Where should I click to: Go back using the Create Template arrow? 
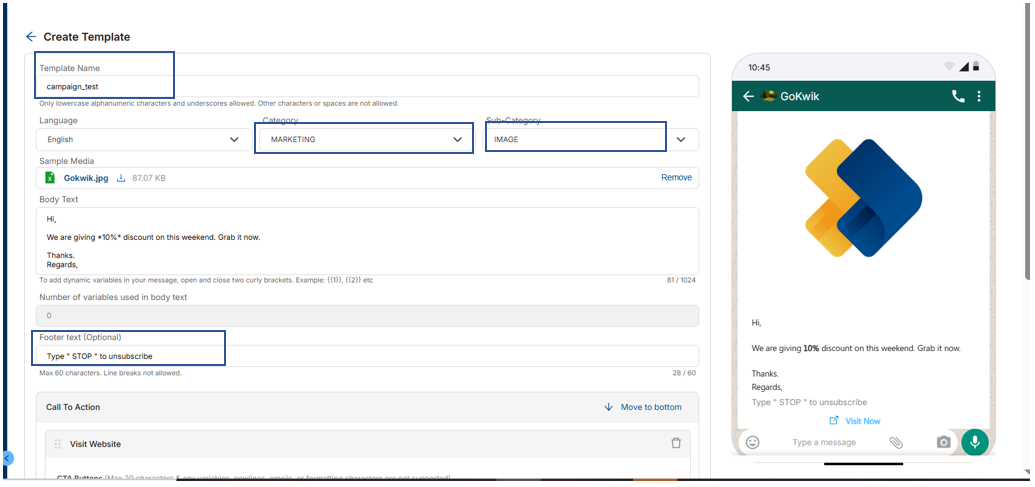[30, 37]
